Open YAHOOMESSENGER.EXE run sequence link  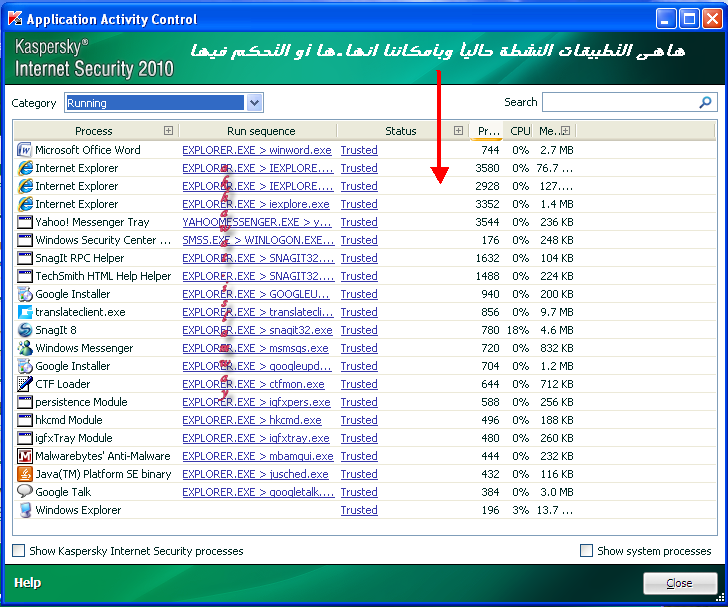pos(257,222)
